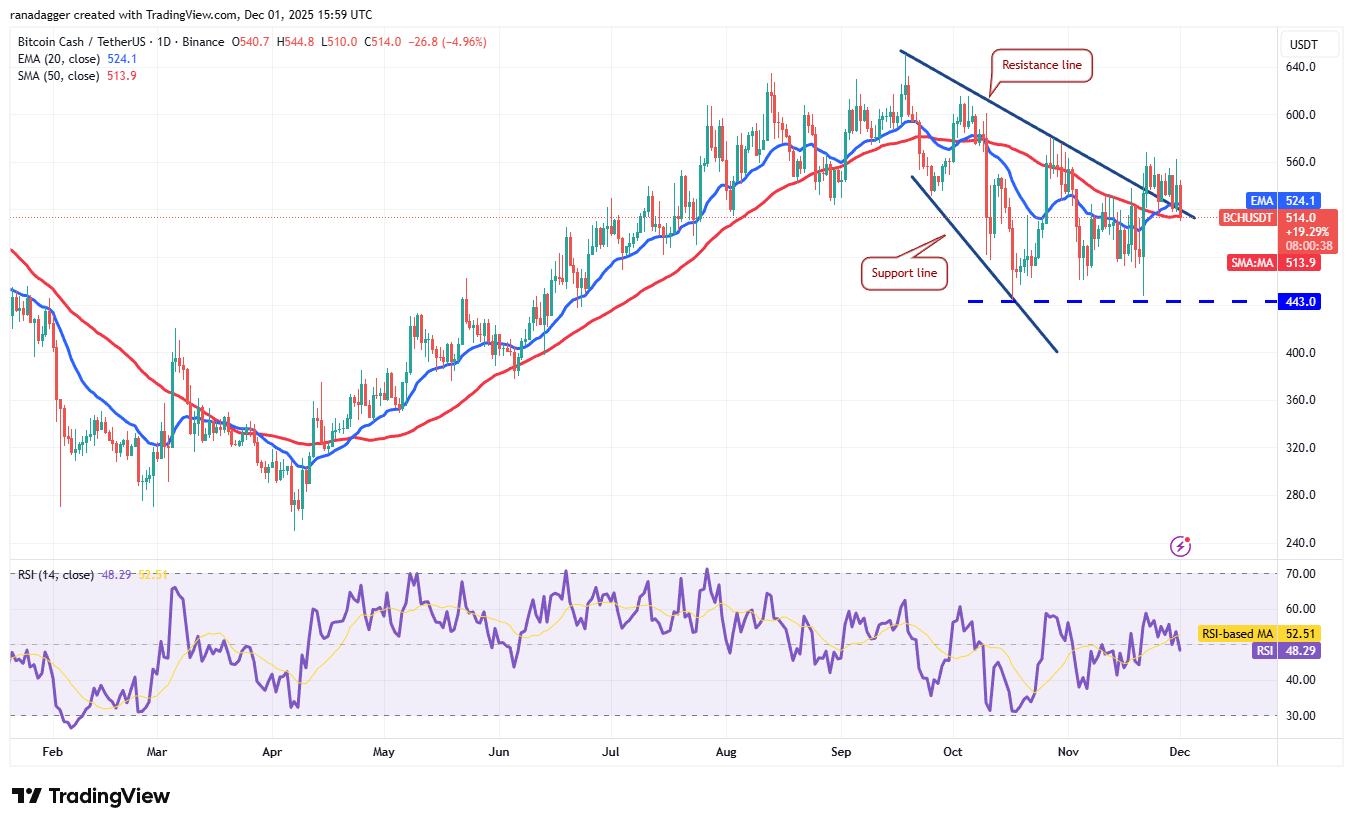Click the blue 443.0 price level tag
This screenshot has height=826, width=1353.
coord(1299,301)
